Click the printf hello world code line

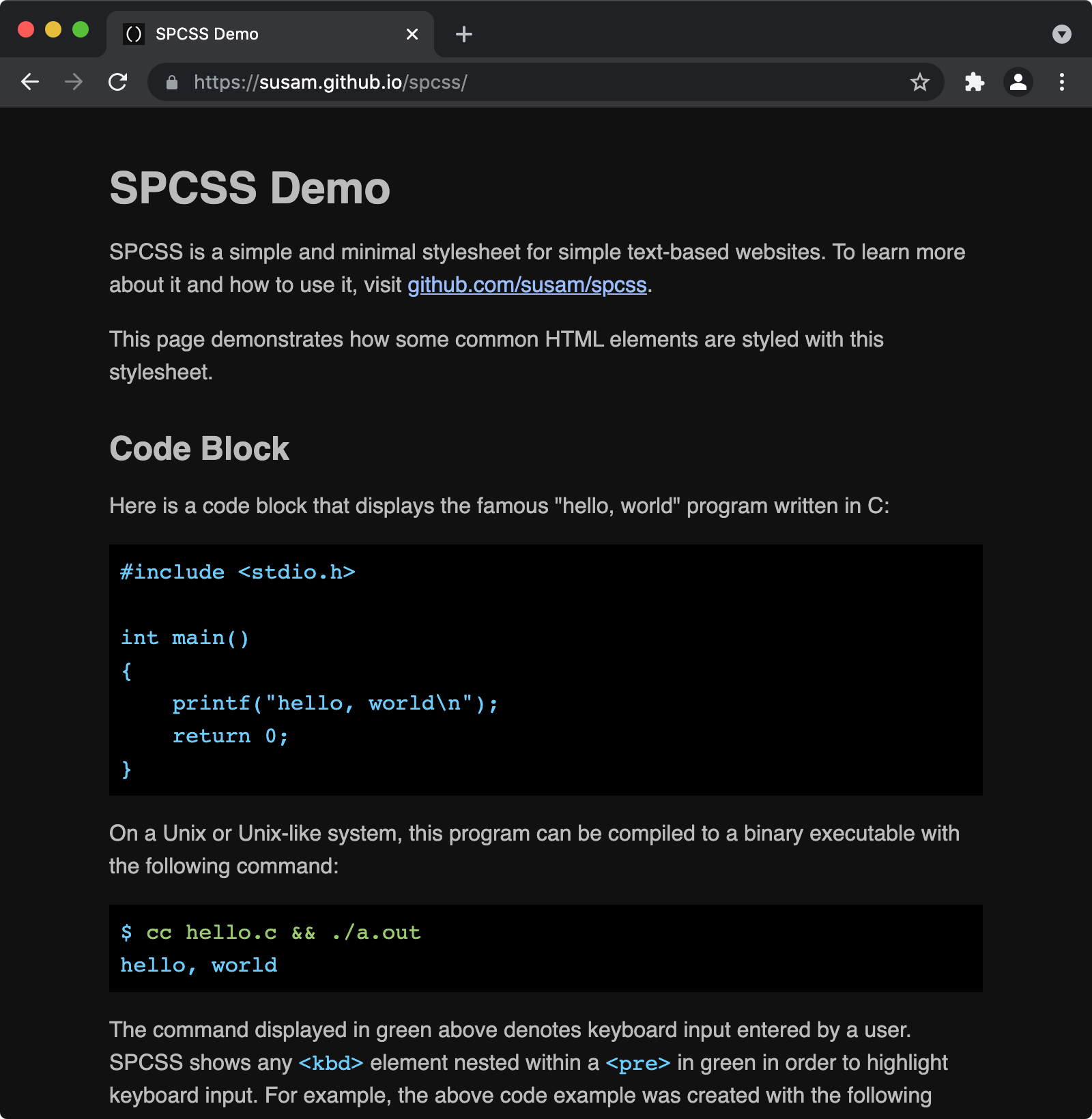335,703
